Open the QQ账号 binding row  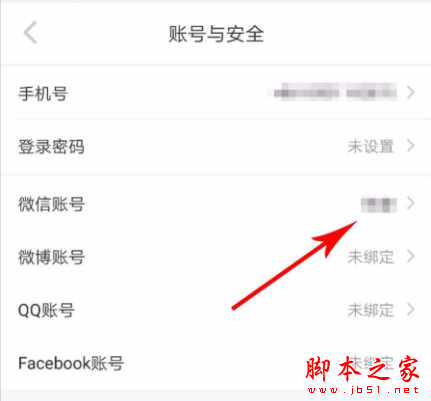pyautogui.click(x=216, y=310)
